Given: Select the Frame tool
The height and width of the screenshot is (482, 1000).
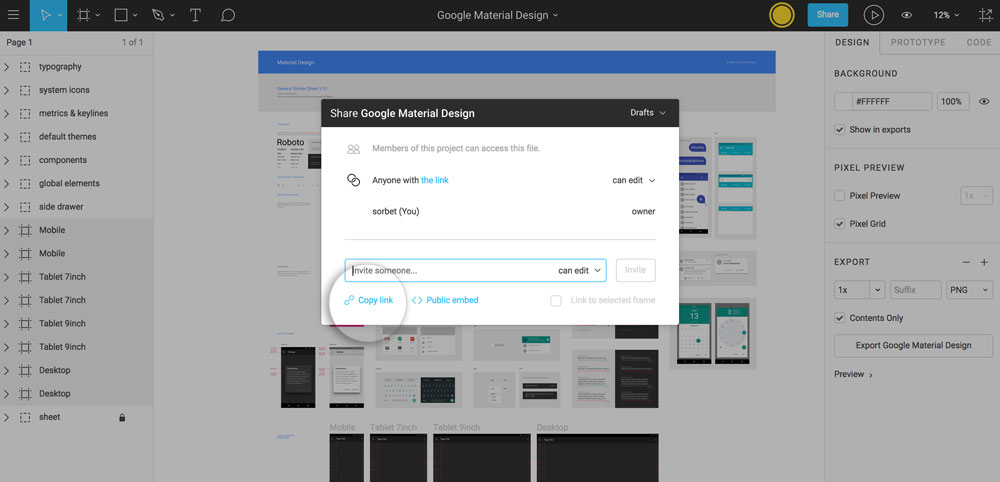Looking at the screenshot, I should [x=83, y=15].
